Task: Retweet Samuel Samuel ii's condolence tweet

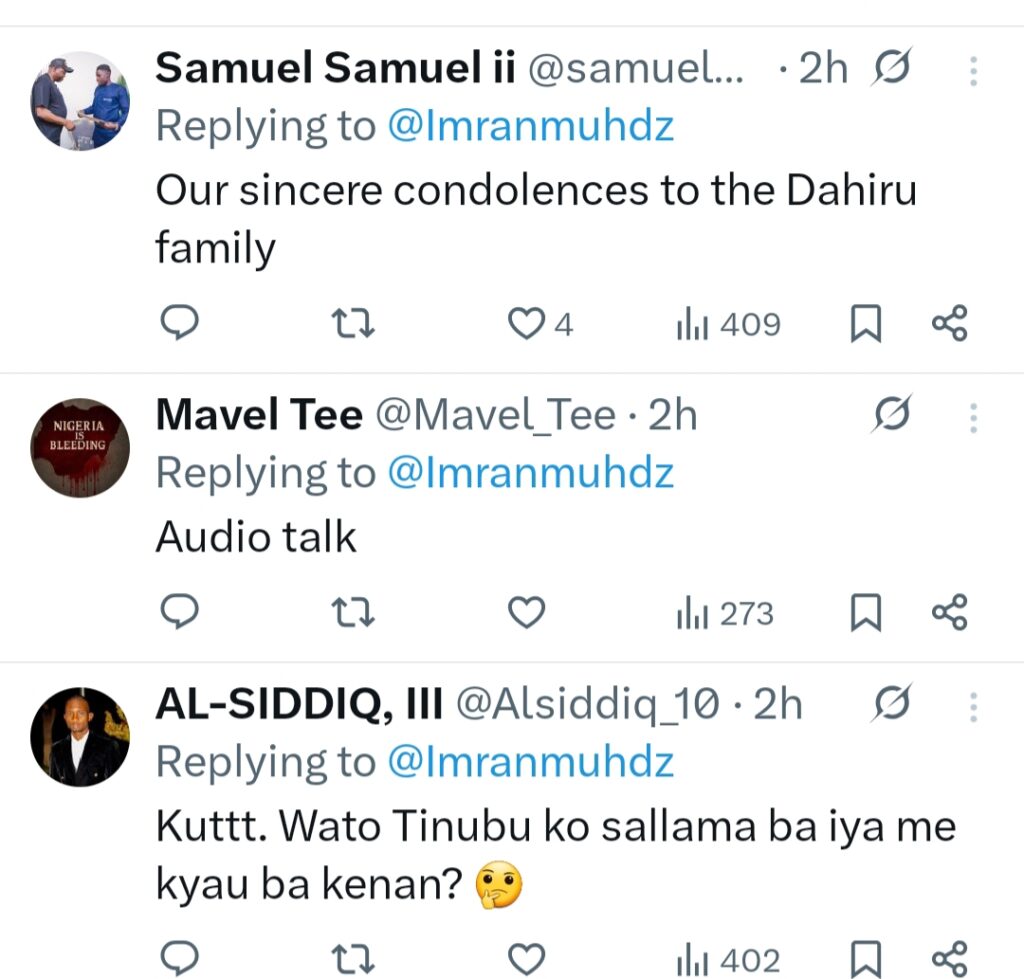Action: [353, 324]
